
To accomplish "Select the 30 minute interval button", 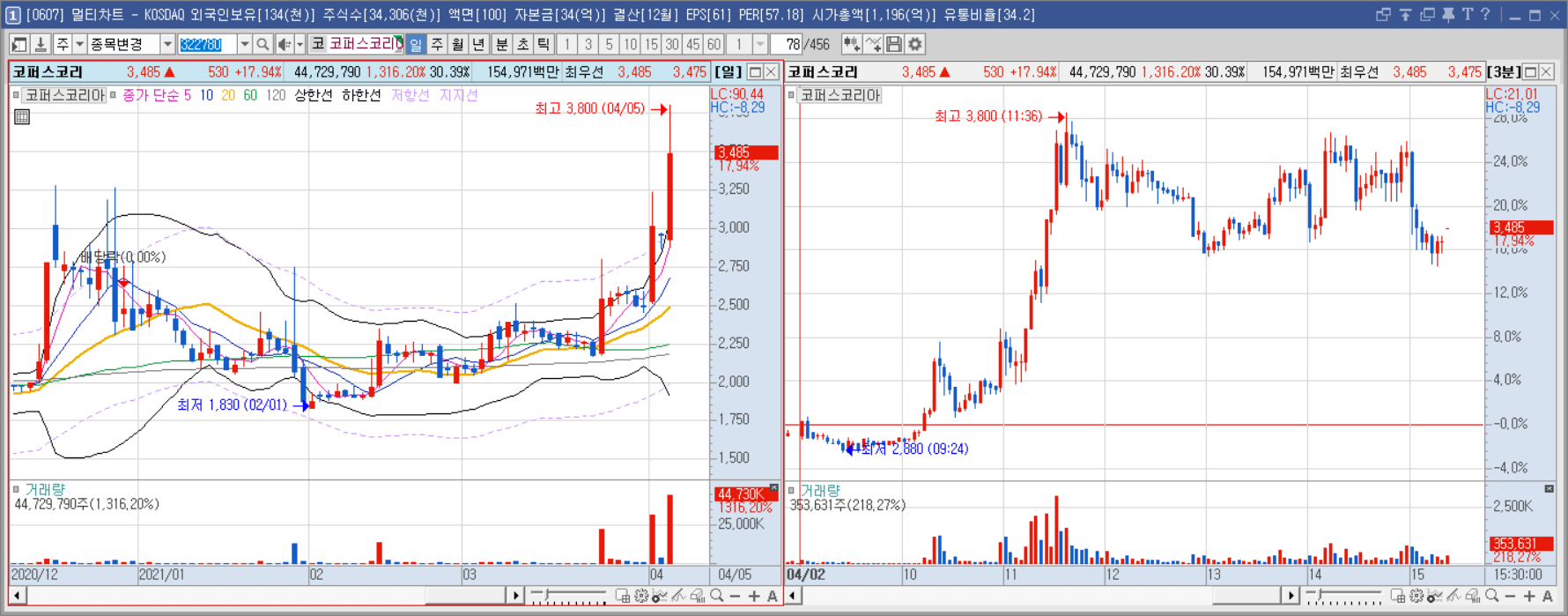I will (672, 44).
